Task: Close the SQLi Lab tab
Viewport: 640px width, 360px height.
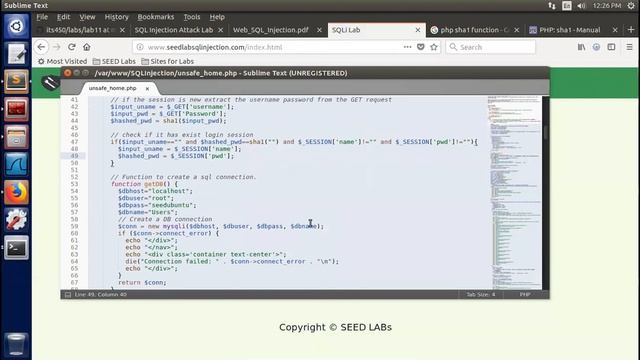Action: coord(418,30)
